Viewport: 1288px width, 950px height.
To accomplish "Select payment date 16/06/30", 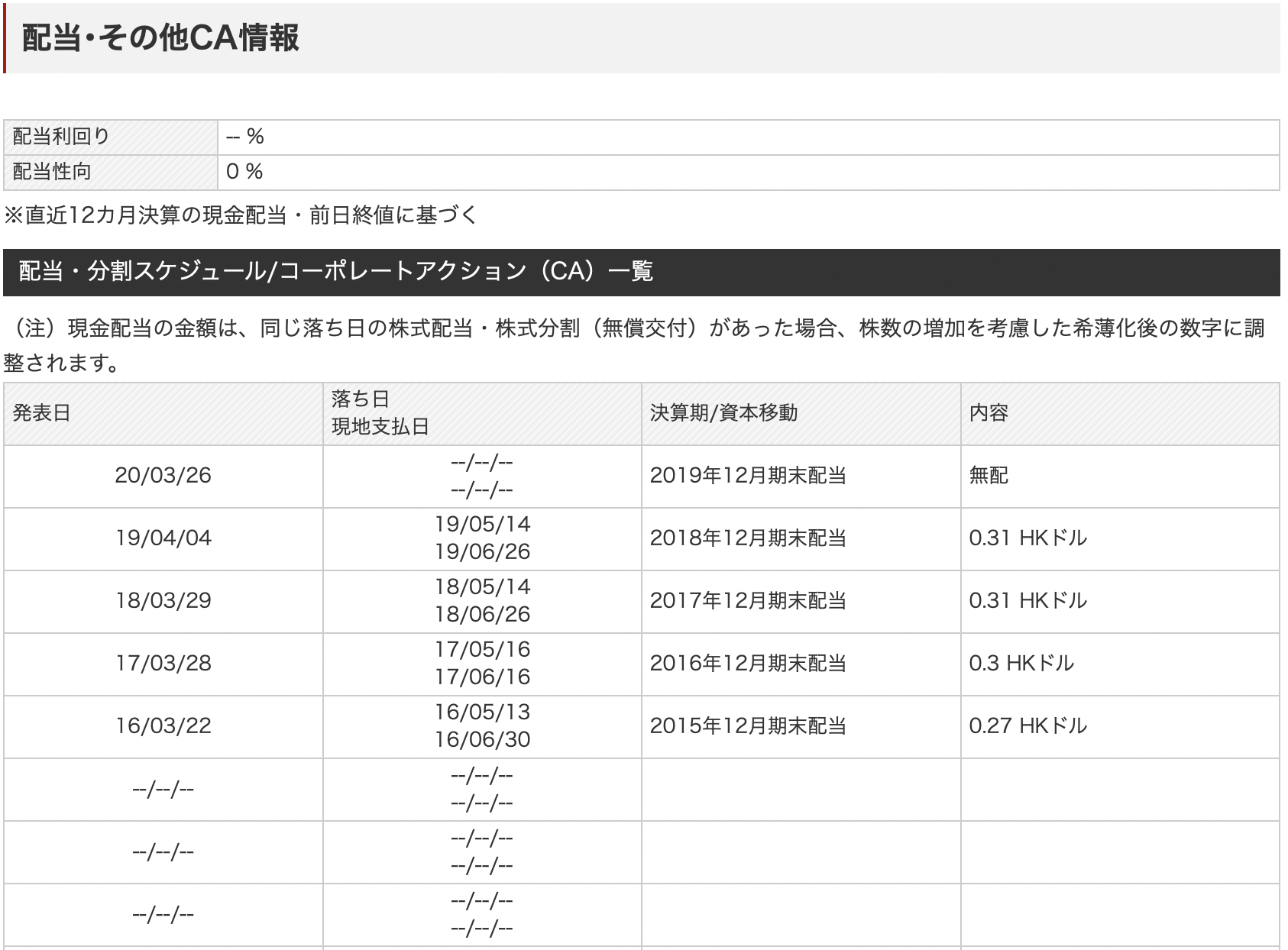I will 482,740.
